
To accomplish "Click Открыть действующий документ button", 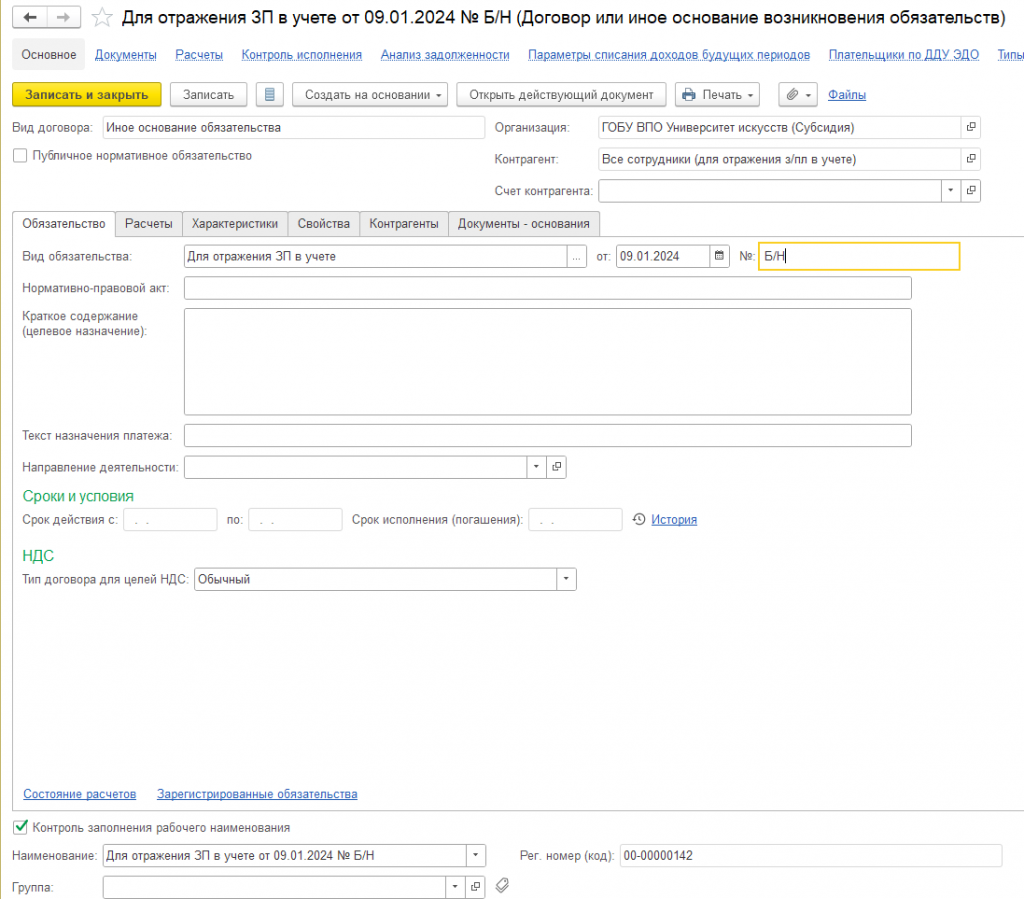I will click(x=561, y=95).
